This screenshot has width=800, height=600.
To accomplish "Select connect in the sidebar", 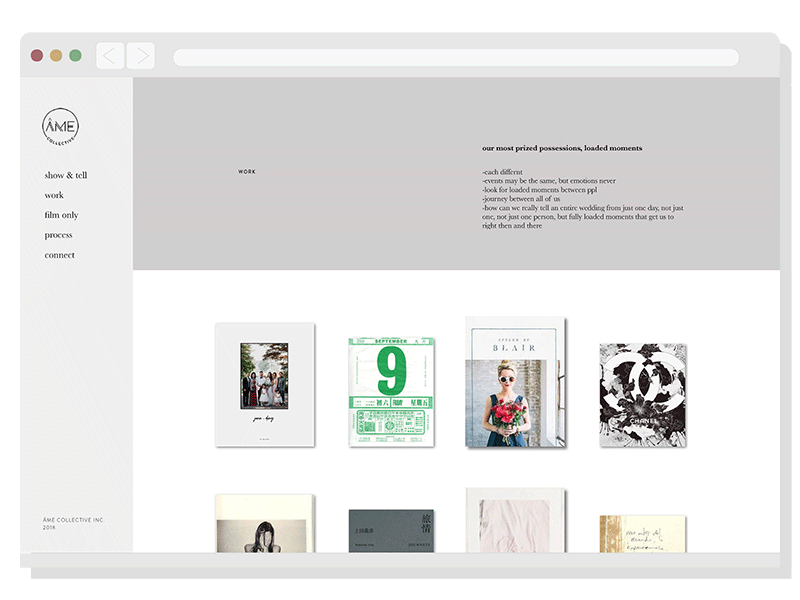I will pyautogui.click(x=59, y=256).
